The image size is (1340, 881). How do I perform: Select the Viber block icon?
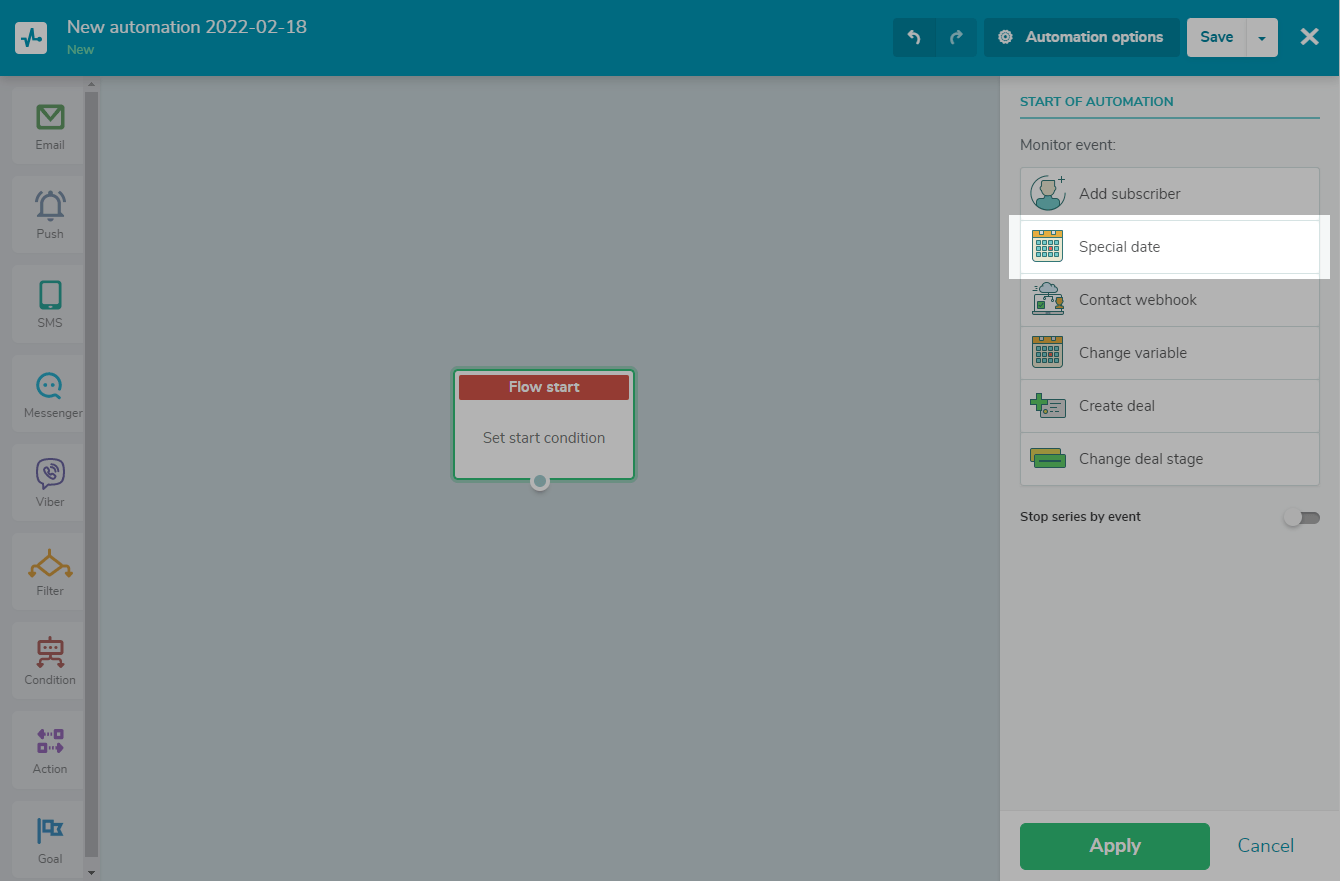pyautogui.click(x=50, y=474)
